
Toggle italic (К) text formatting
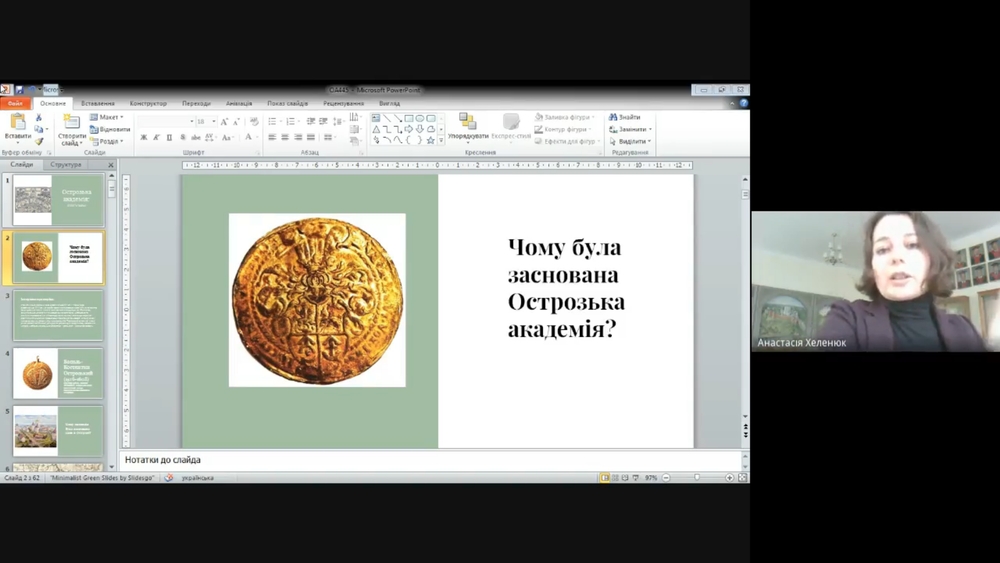click(156, 138)
